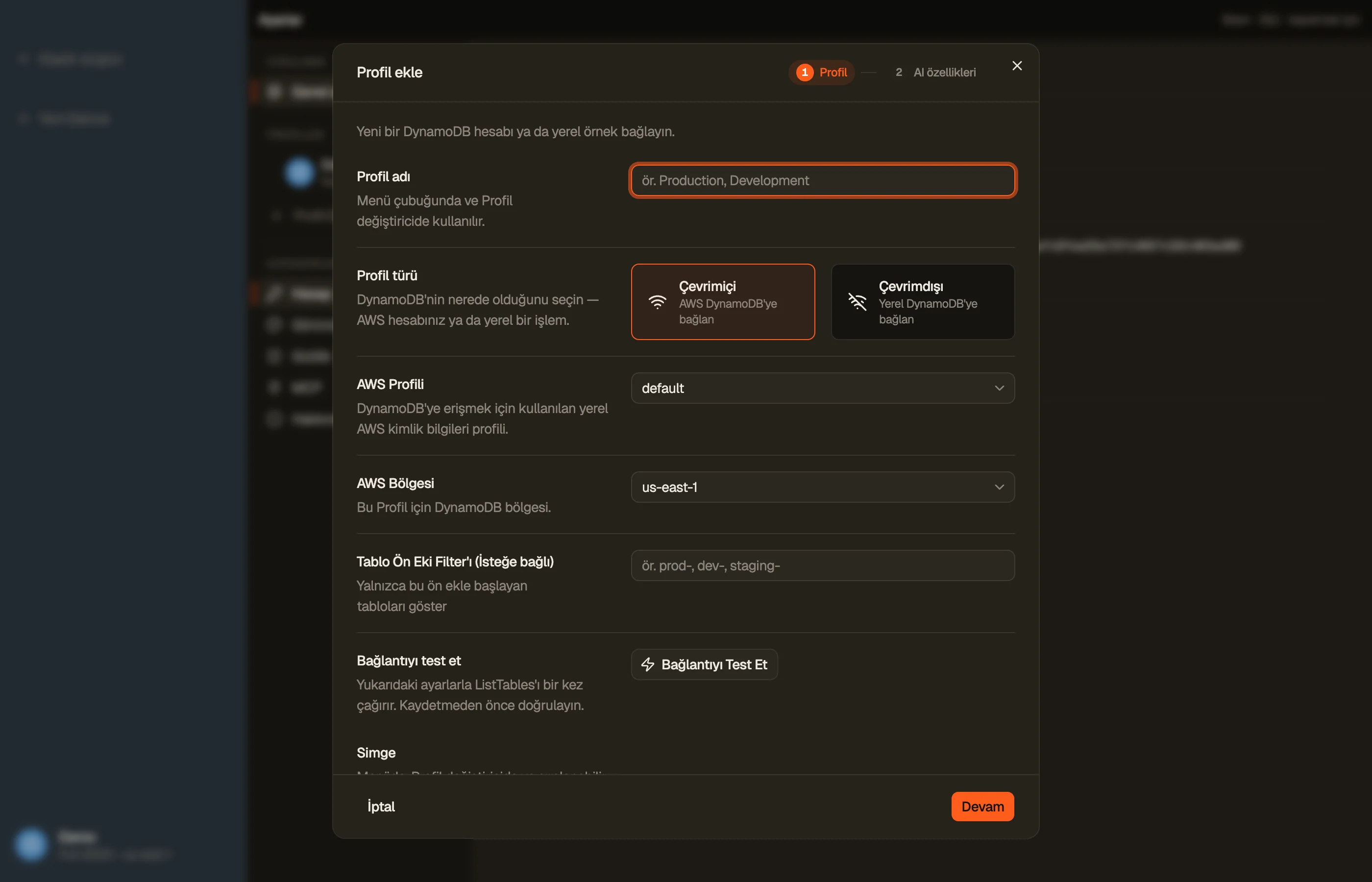
Task: Focus the Tablo Ön Eki filter input
Action: pos(822,566)
